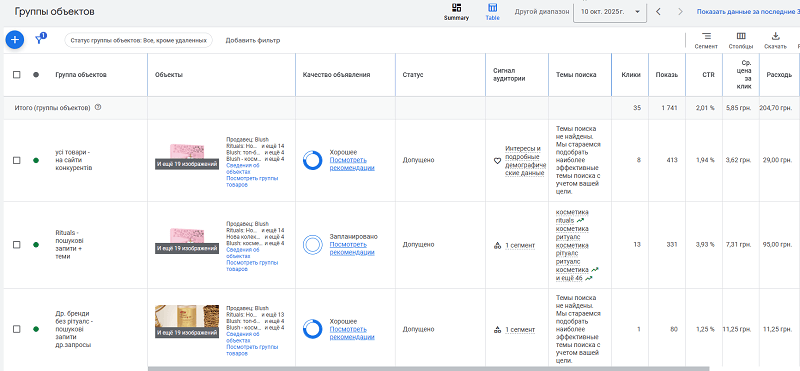
Task: Open status dot dropdown for Др. бренди row
Action: coord(36,329)
